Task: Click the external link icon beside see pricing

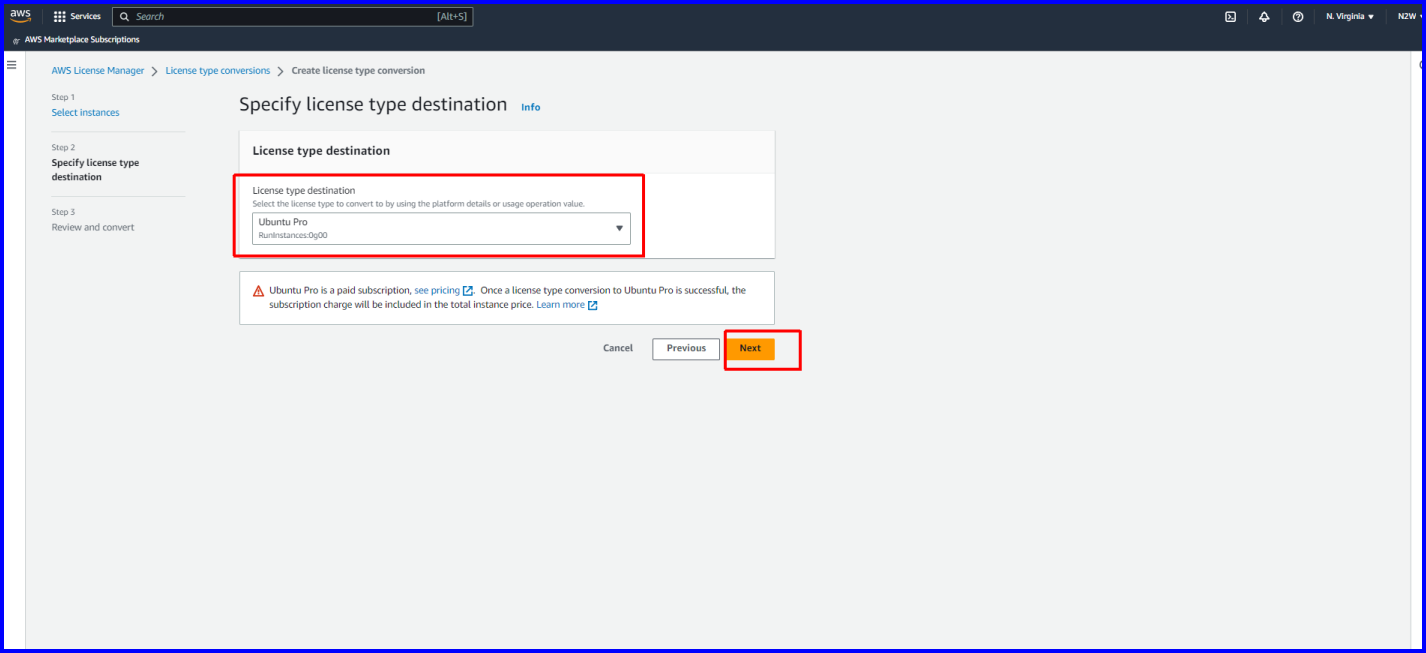Action: 468,291
